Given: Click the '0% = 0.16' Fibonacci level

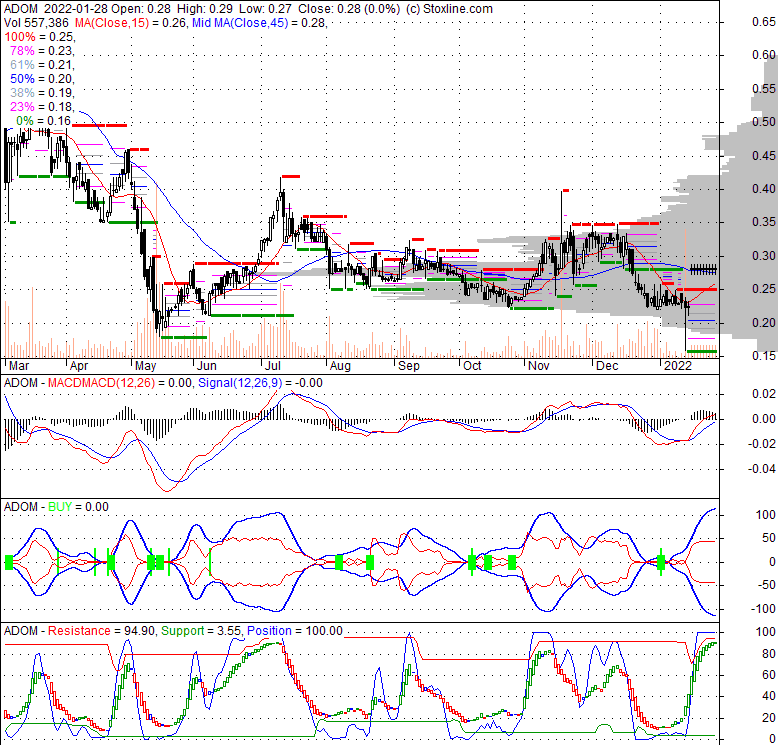Looking at the screenshot, I should 43,120.
